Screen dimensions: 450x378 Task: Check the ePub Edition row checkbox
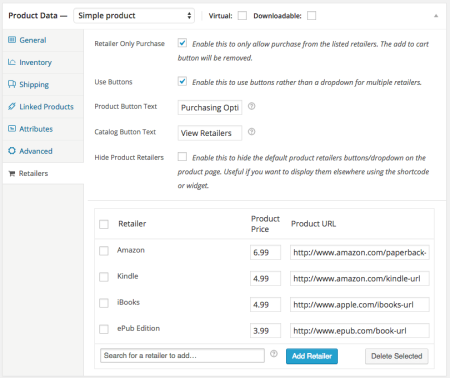point(104,329)
